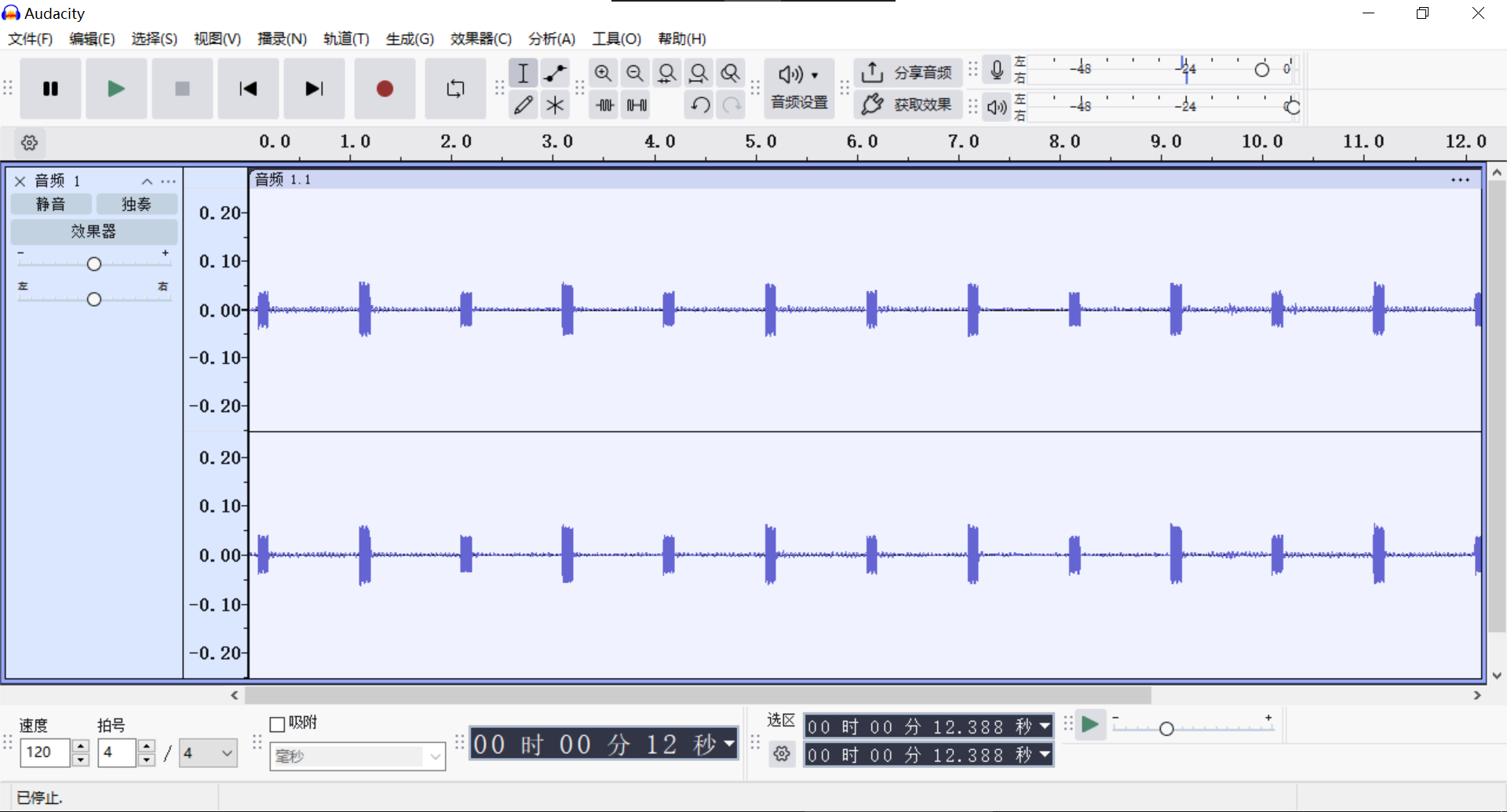Click the zoom out magnifier

[x=635, y=73]
